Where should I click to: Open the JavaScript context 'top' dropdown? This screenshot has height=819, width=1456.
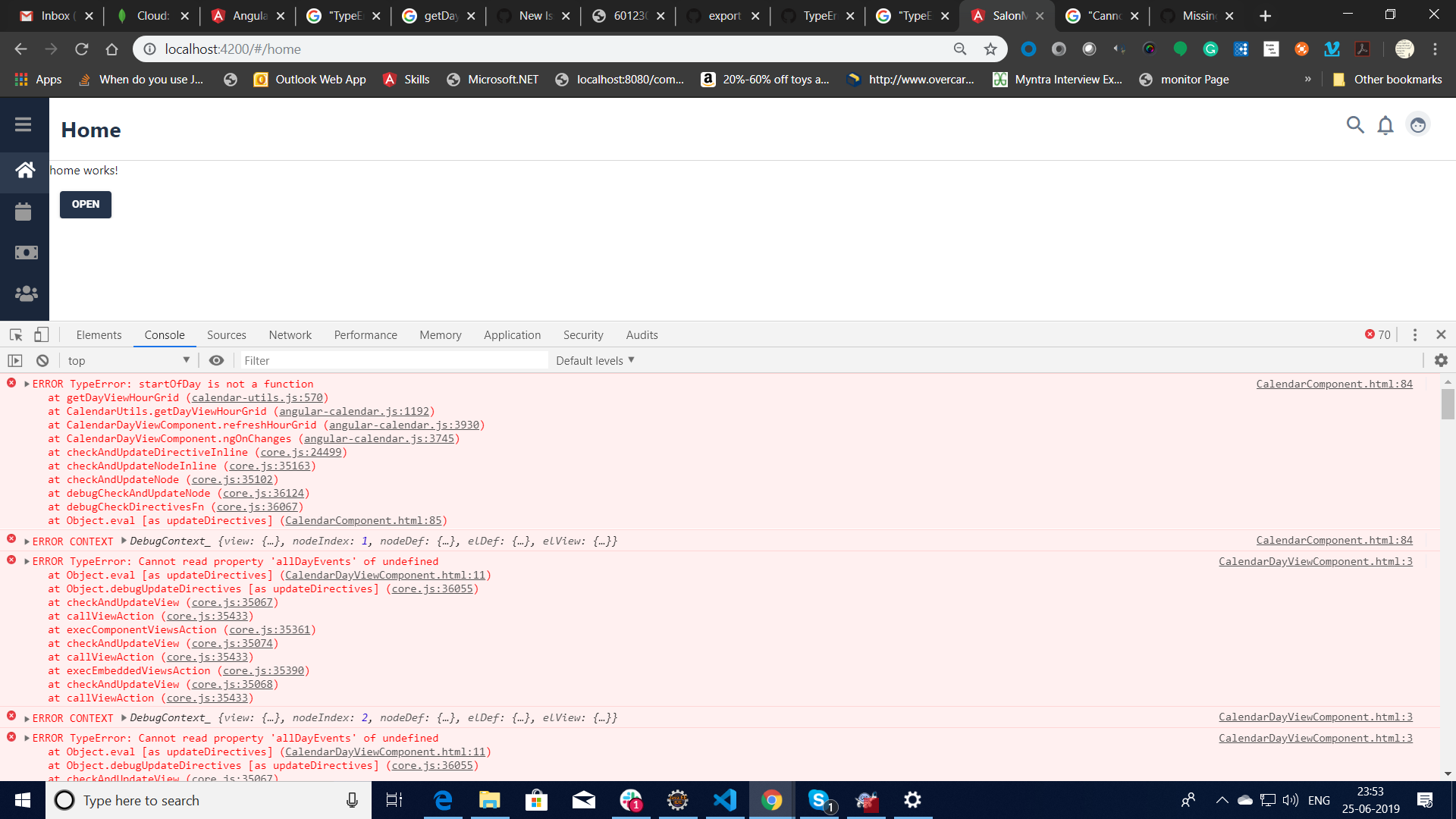[x=129, y=361]
